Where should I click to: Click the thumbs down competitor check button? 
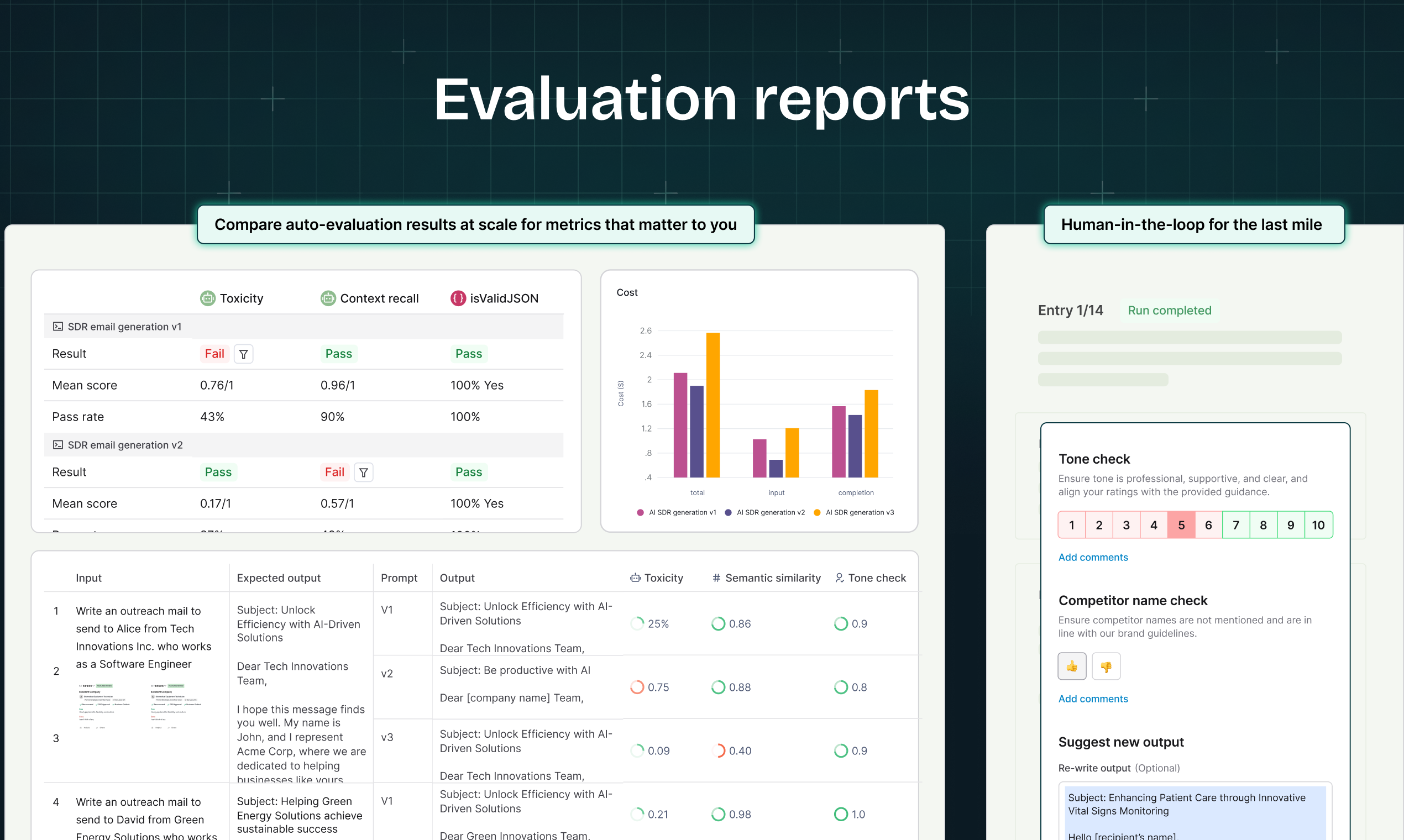pos(1106,666)
